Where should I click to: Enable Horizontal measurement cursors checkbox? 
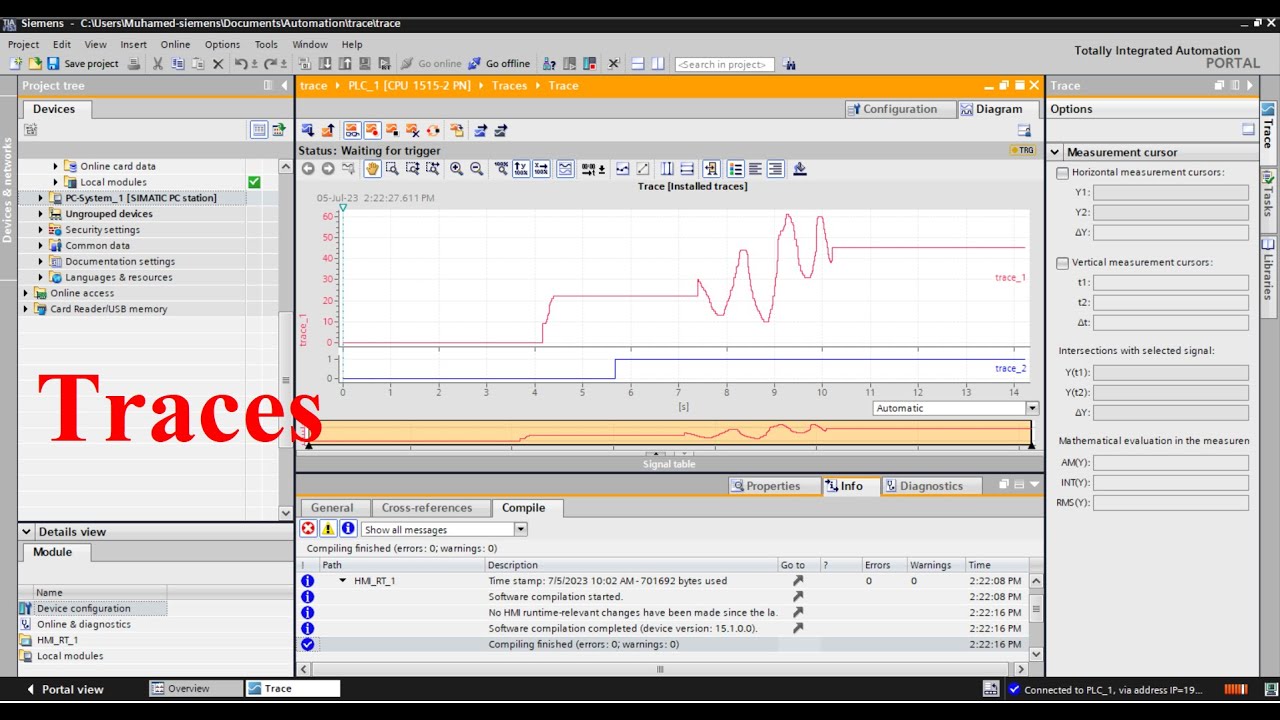click(1063, 173)
